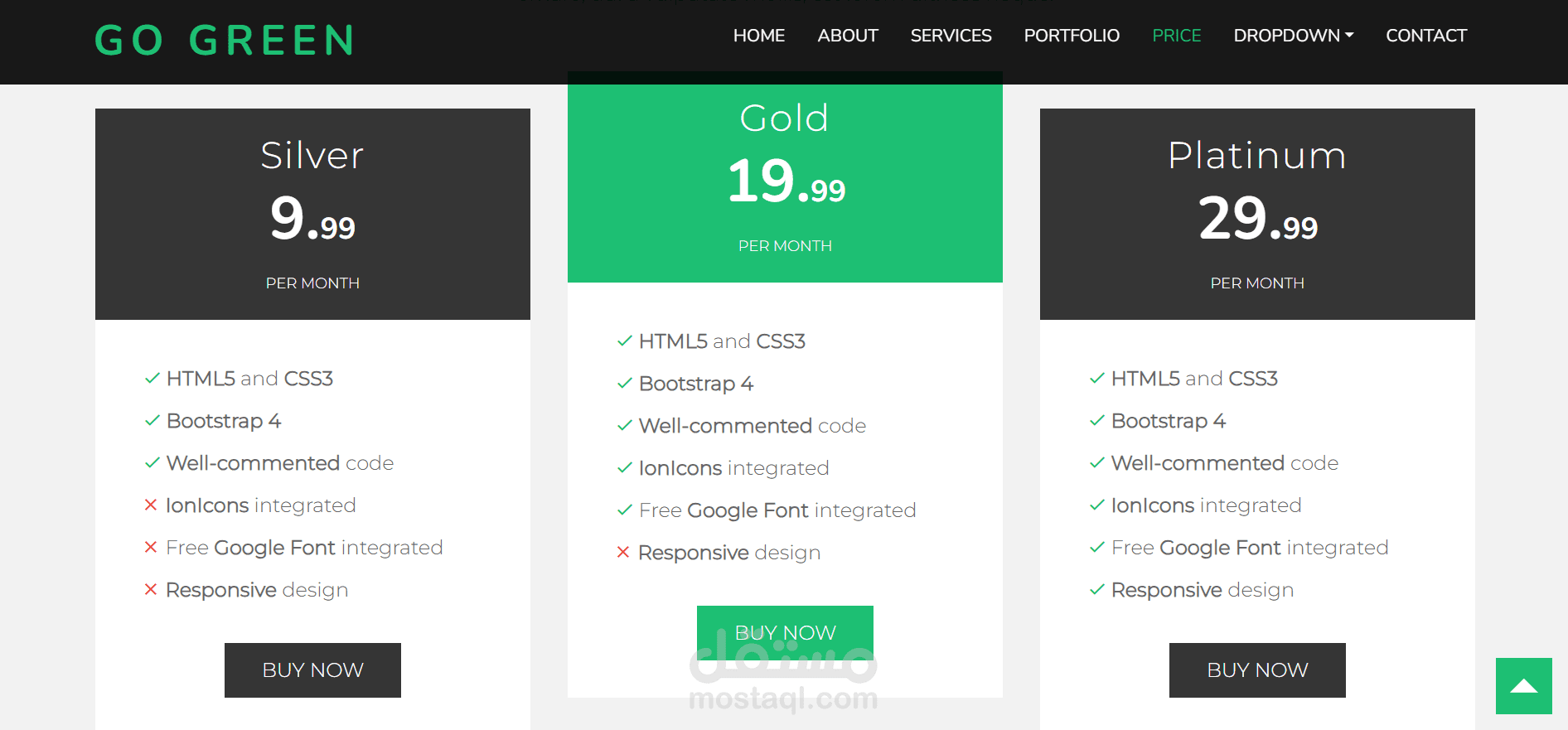Screen dimensions: 1568x730
Task: Click Gold's Responsive design red cross icon
Action: click(x=623, y=553)
